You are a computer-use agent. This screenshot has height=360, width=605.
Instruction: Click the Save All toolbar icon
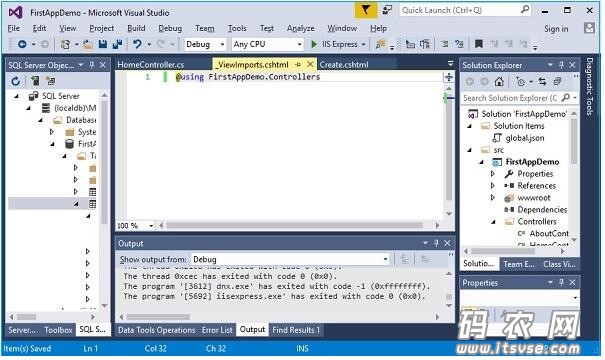click(x=117, y=44)
